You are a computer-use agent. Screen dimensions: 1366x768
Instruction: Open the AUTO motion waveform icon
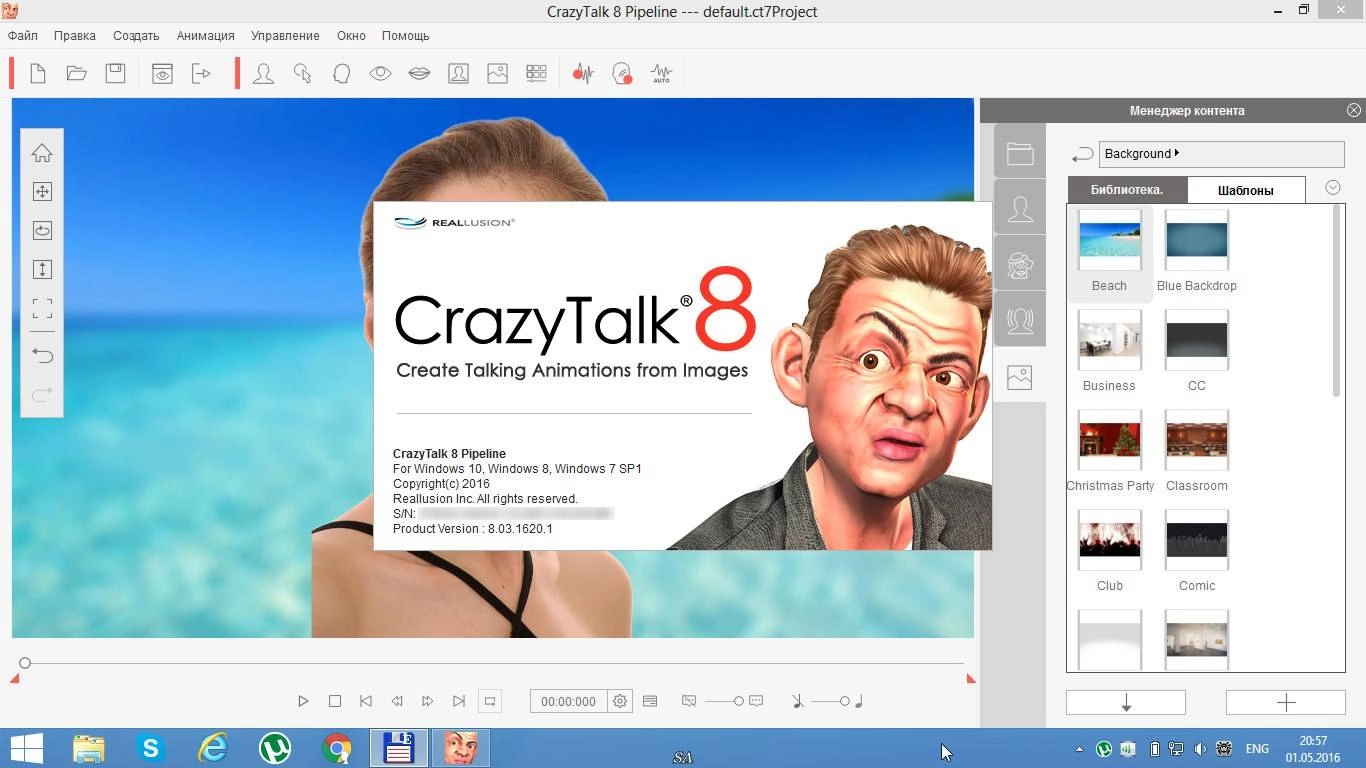point(661,73)
